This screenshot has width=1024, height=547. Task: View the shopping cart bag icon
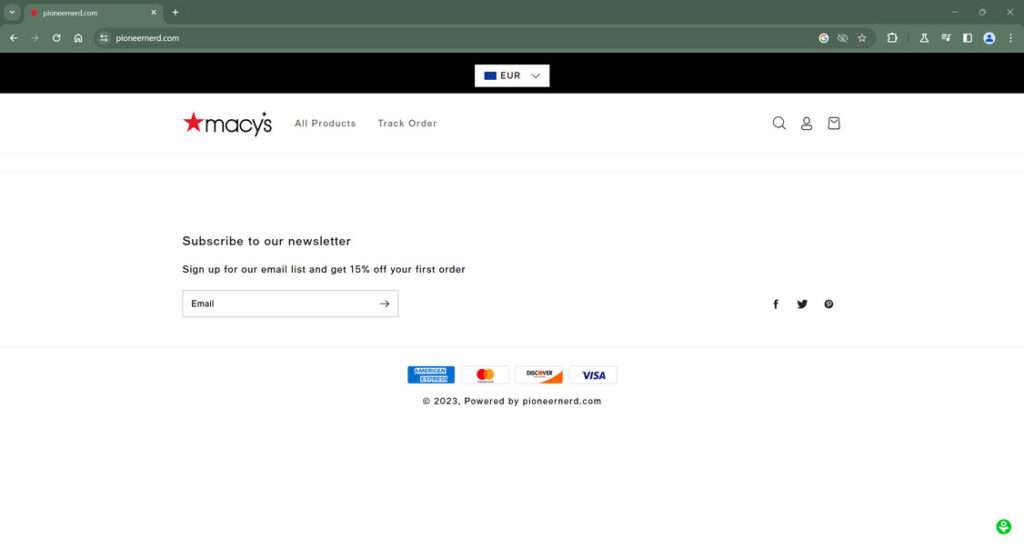click(x=834, y=123)
